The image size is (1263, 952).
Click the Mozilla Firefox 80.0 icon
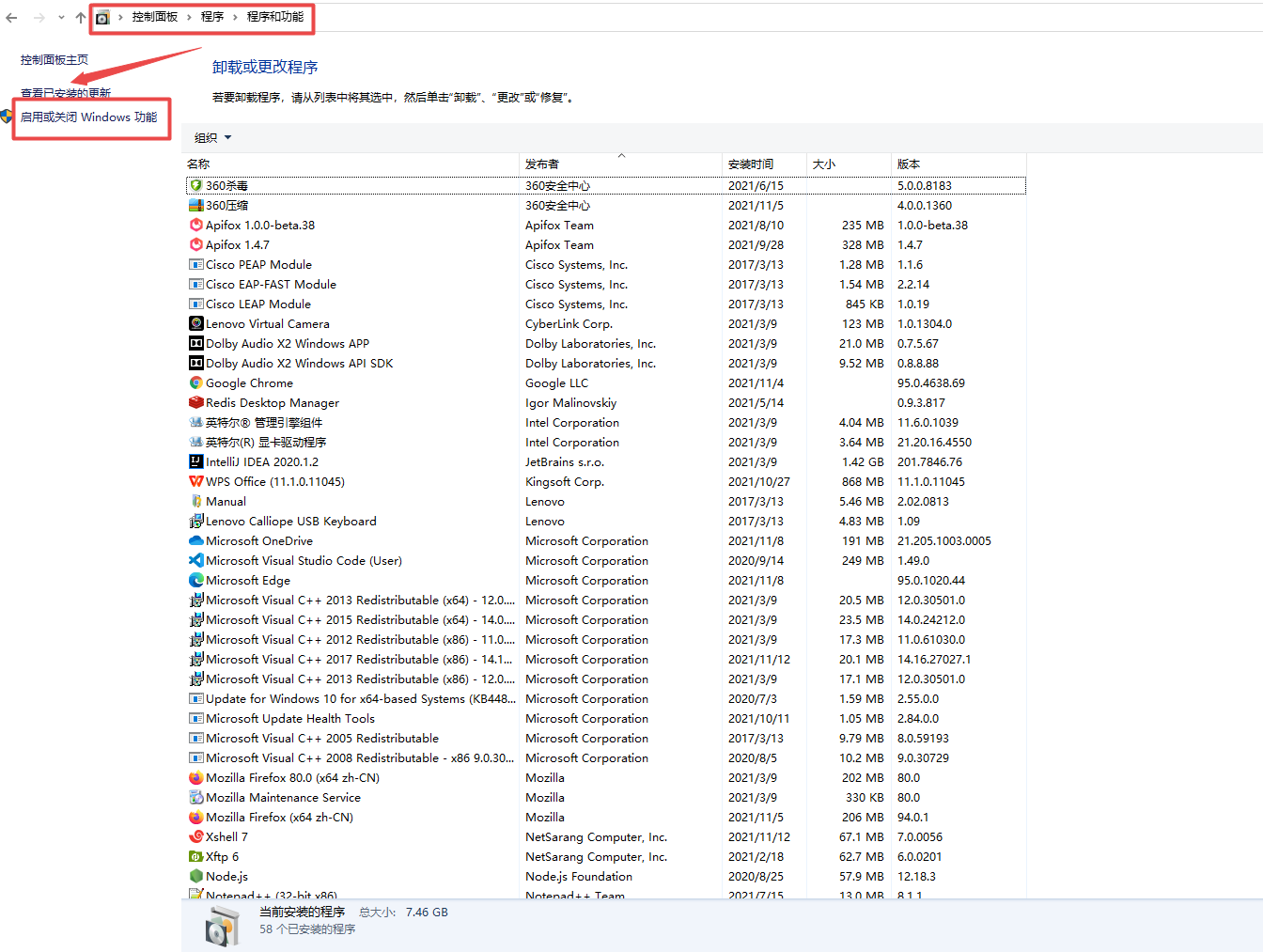196,777
